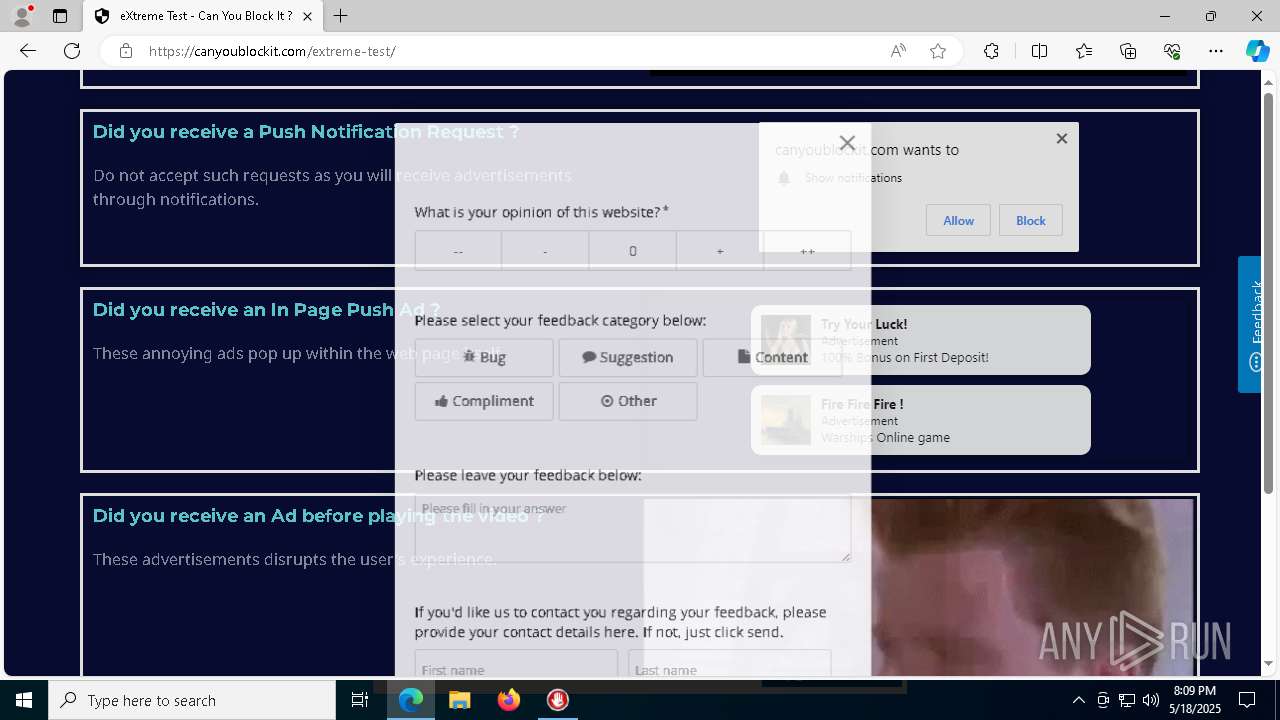Close the eXtreme Test tab
Viewport: 1280px width, 720px height.
307,16
